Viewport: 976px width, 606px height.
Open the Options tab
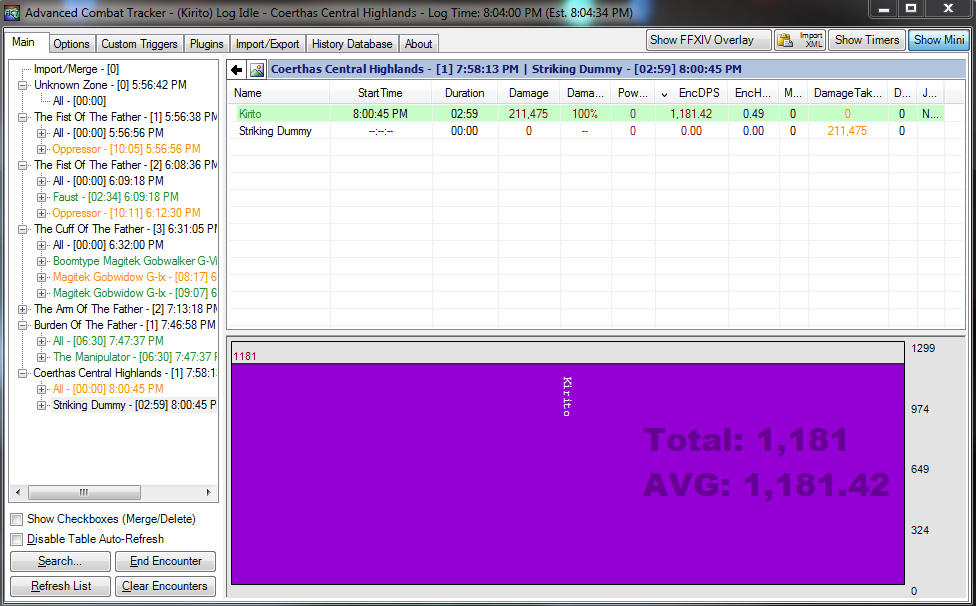tap(71, 44)
